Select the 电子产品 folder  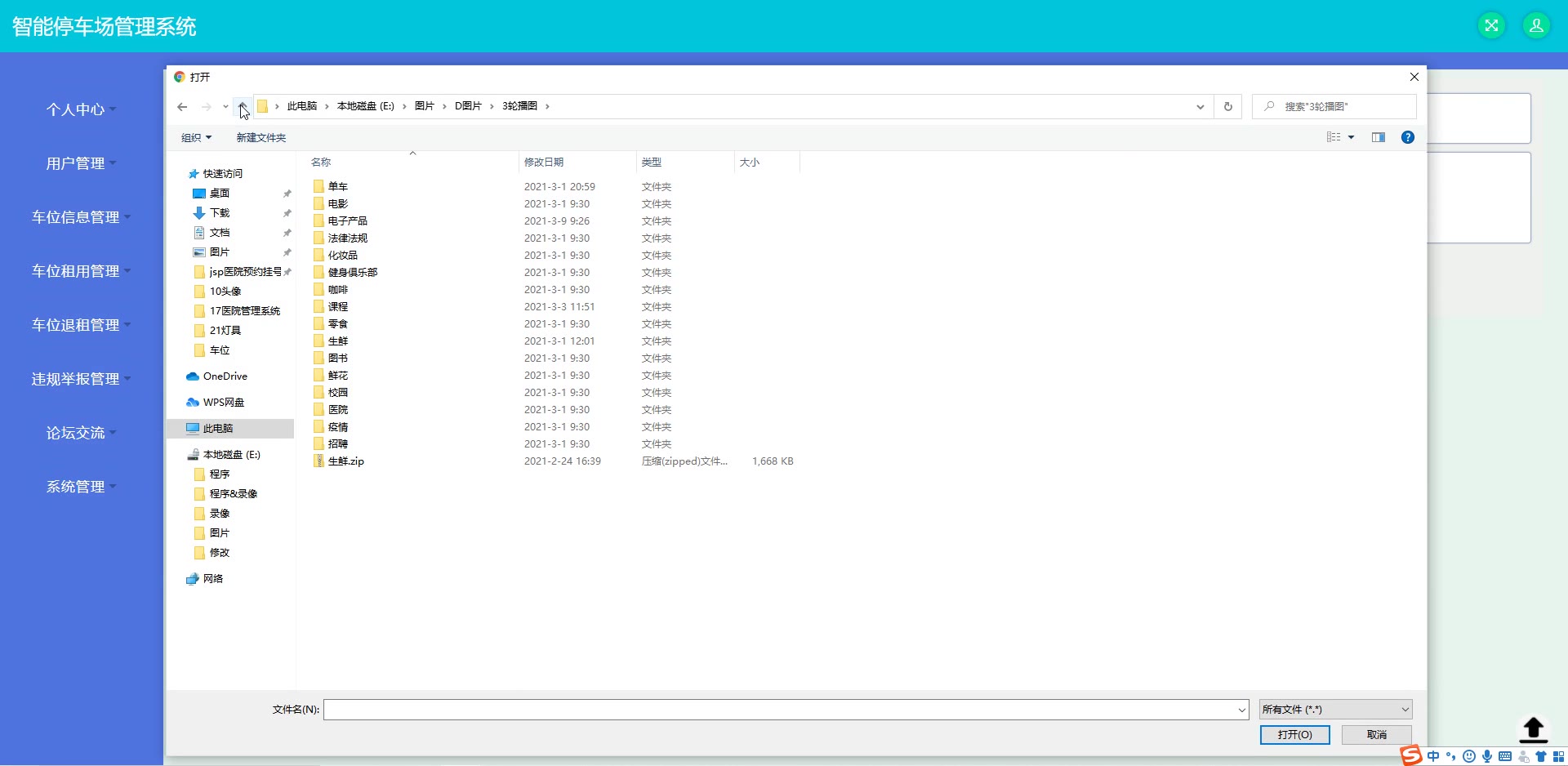pos(348,220)
